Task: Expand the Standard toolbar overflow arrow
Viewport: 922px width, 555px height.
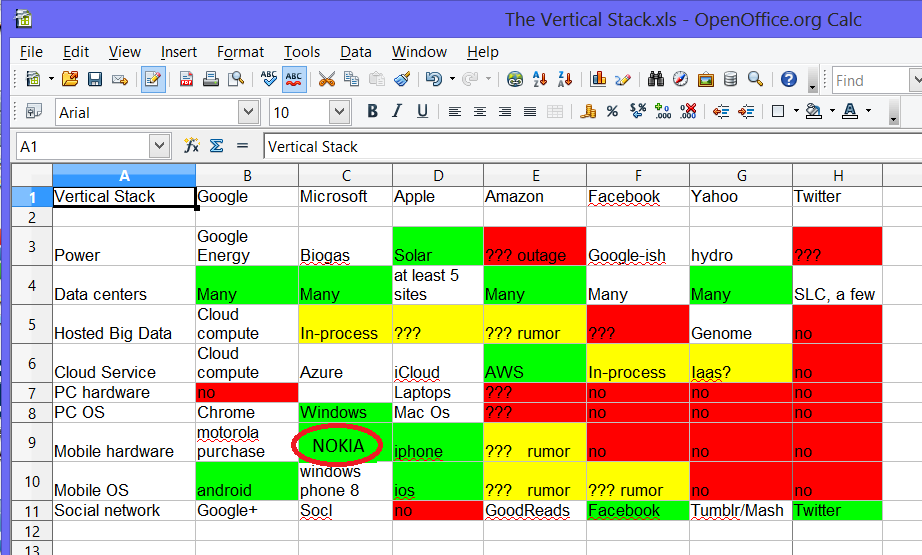Action: [x=812, y=79]
